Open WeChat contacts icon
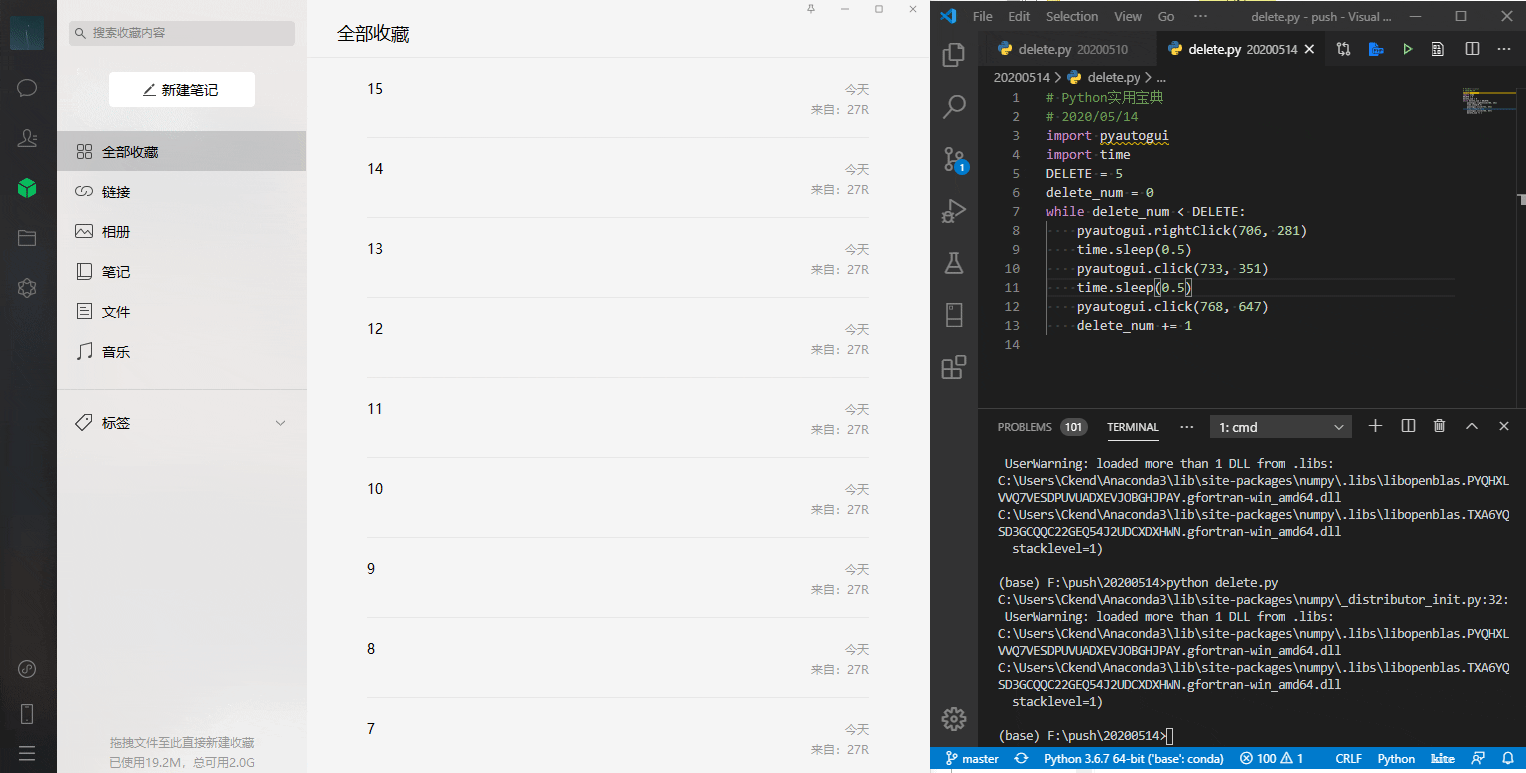This screenshot has height=773, width=1526. (27, 138)
